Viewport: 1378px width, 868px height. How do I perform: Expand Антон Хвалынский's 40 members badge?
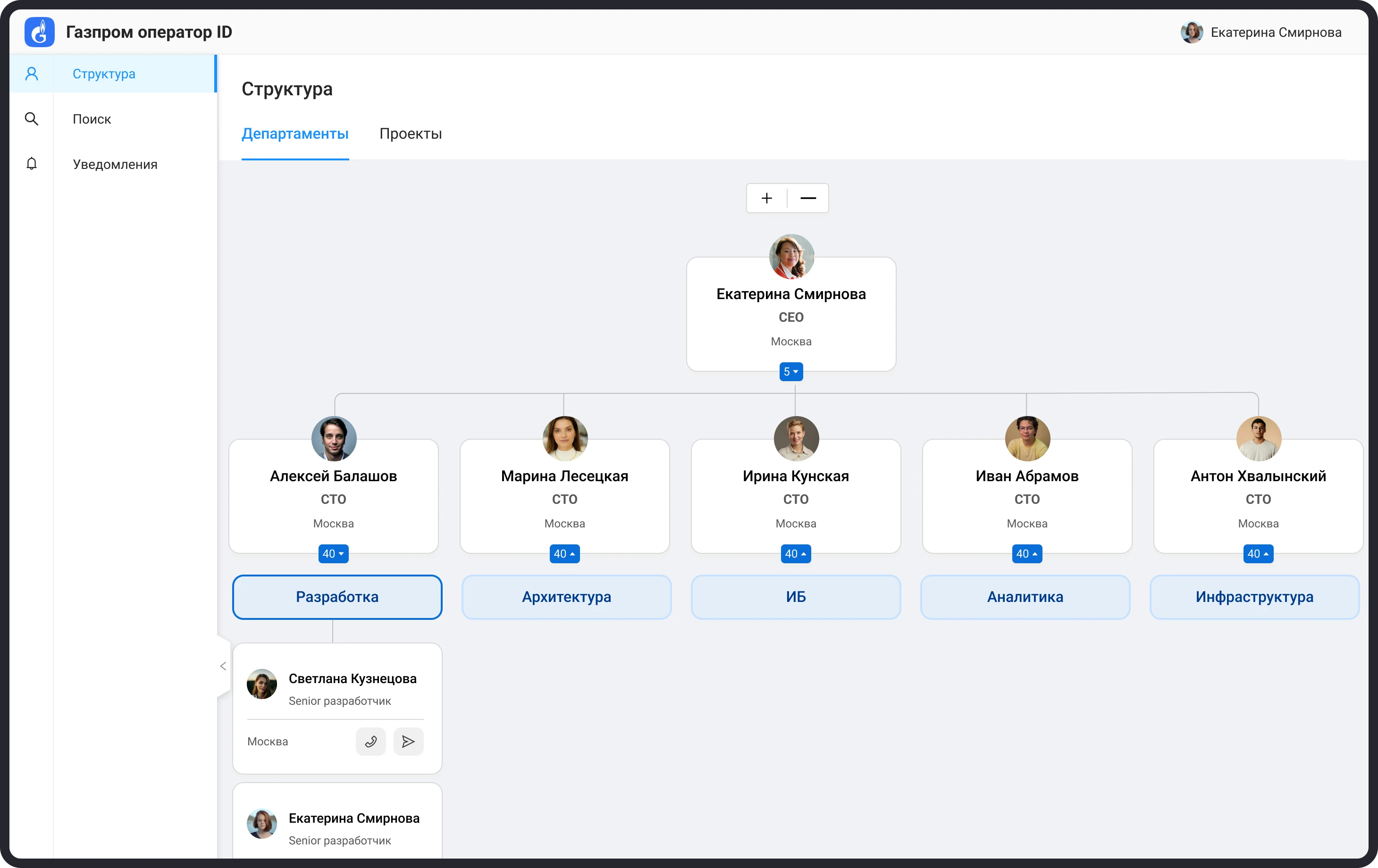1259,554
